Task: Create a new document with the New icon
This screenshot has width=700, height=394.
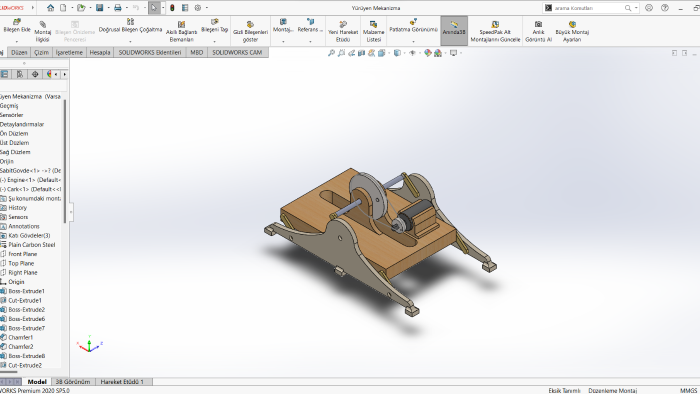Action: pyautogui.click(x=63, y=8)
